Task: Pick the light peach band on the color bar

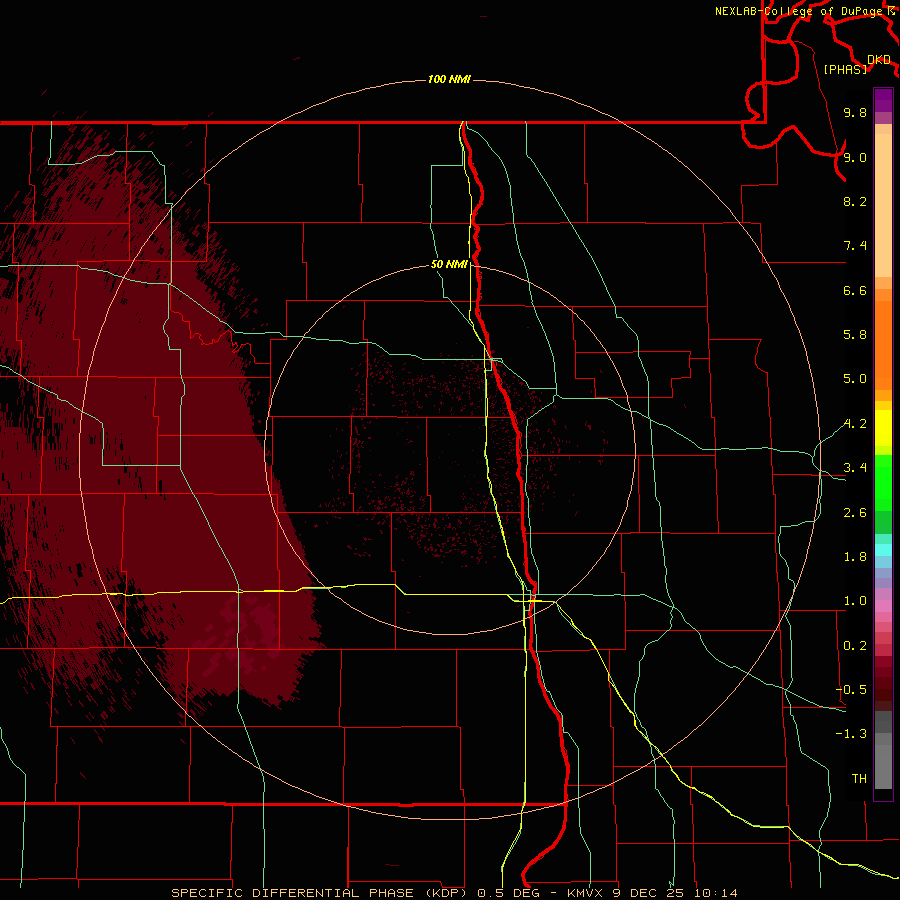Action: click(x=883, y=205)
